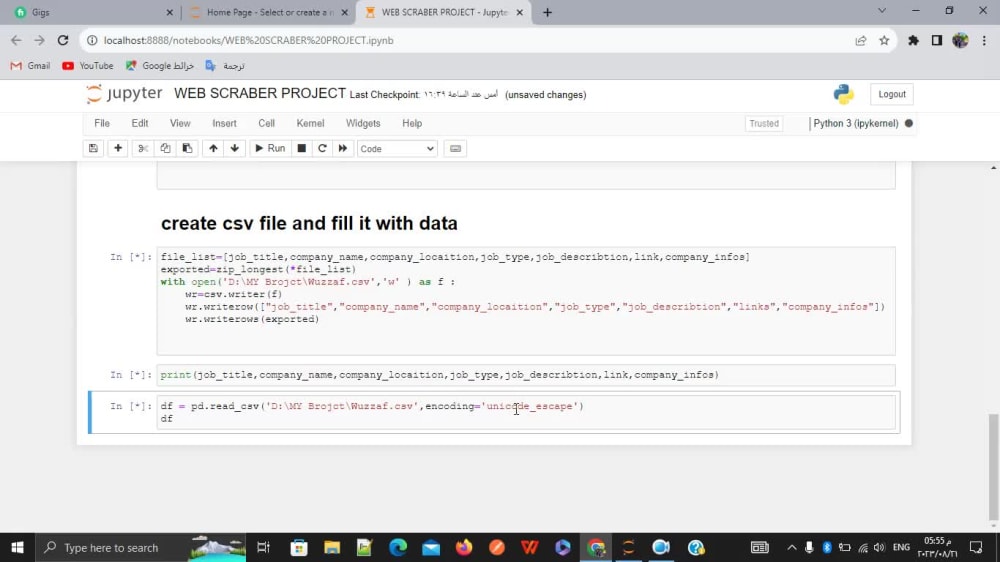The image size is (1000, 562).
Task: Interrupt the kernel with stop icon
Action: point(302,149)
